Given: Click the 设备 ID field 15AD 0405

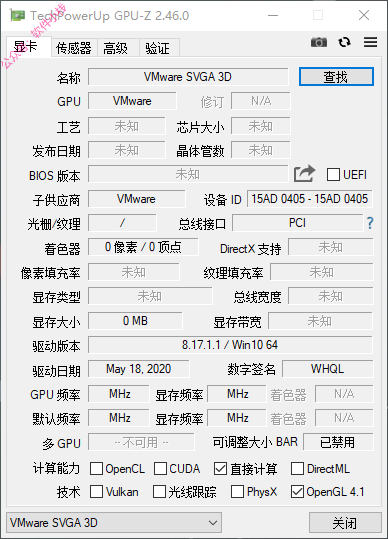Looking at the screenshot, I should (x=310, y=199).
